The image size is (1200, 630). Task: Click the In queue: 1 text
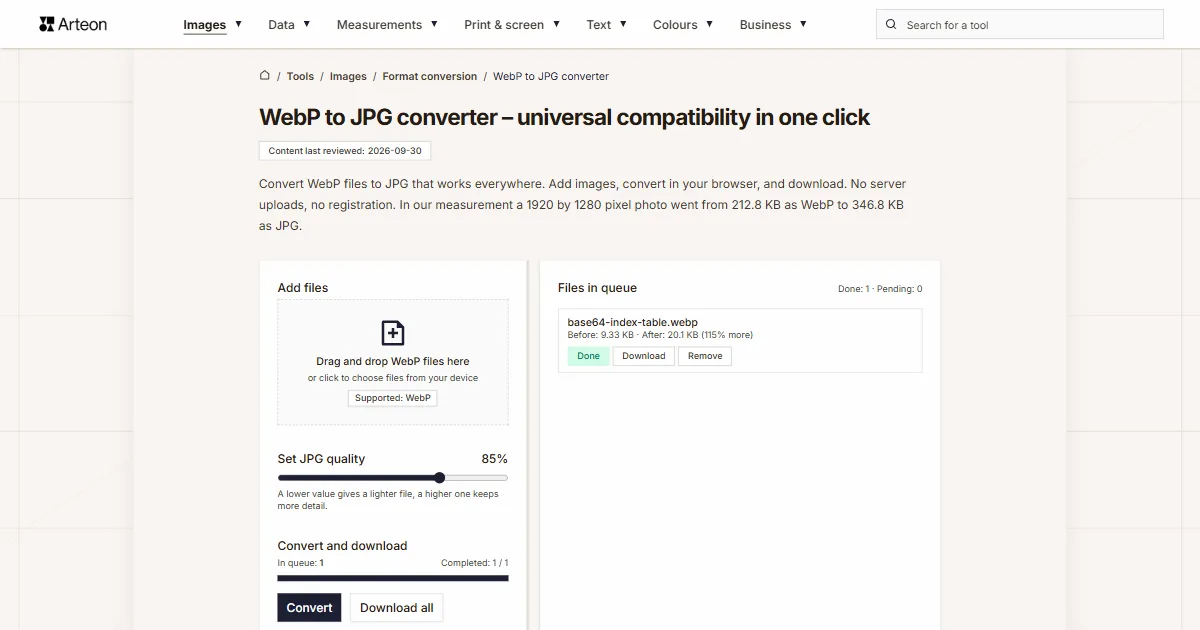(300, 563)
